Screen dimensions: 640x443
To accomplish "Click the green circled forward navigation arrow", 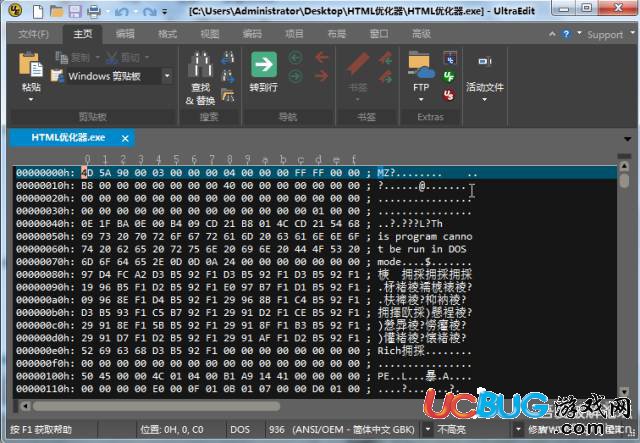I will click(x=296, y=76).
